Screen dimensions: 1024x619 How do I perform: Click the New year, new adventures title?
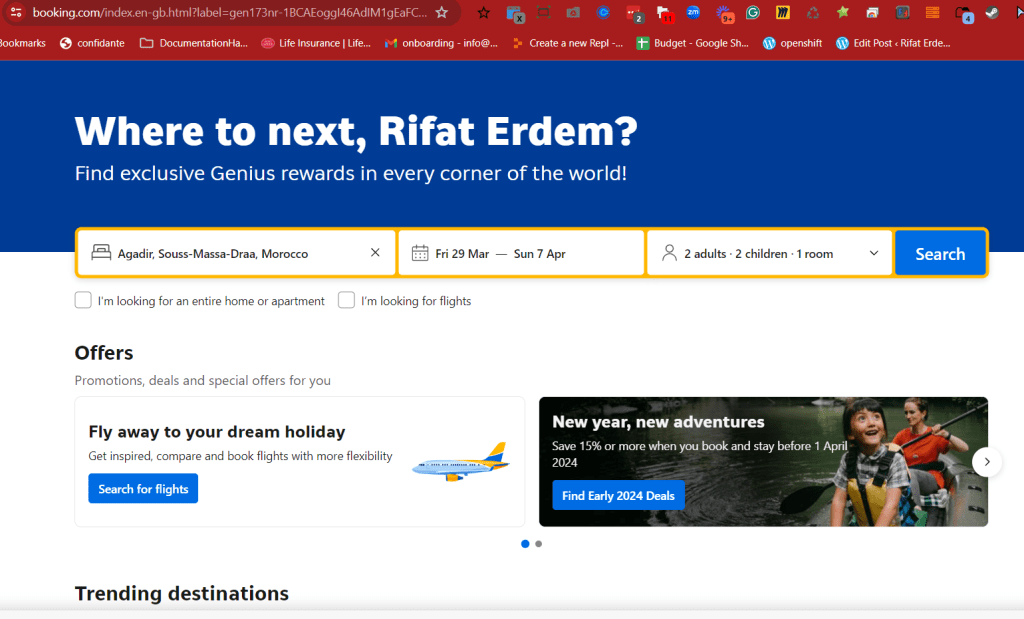tap(658, 422)
